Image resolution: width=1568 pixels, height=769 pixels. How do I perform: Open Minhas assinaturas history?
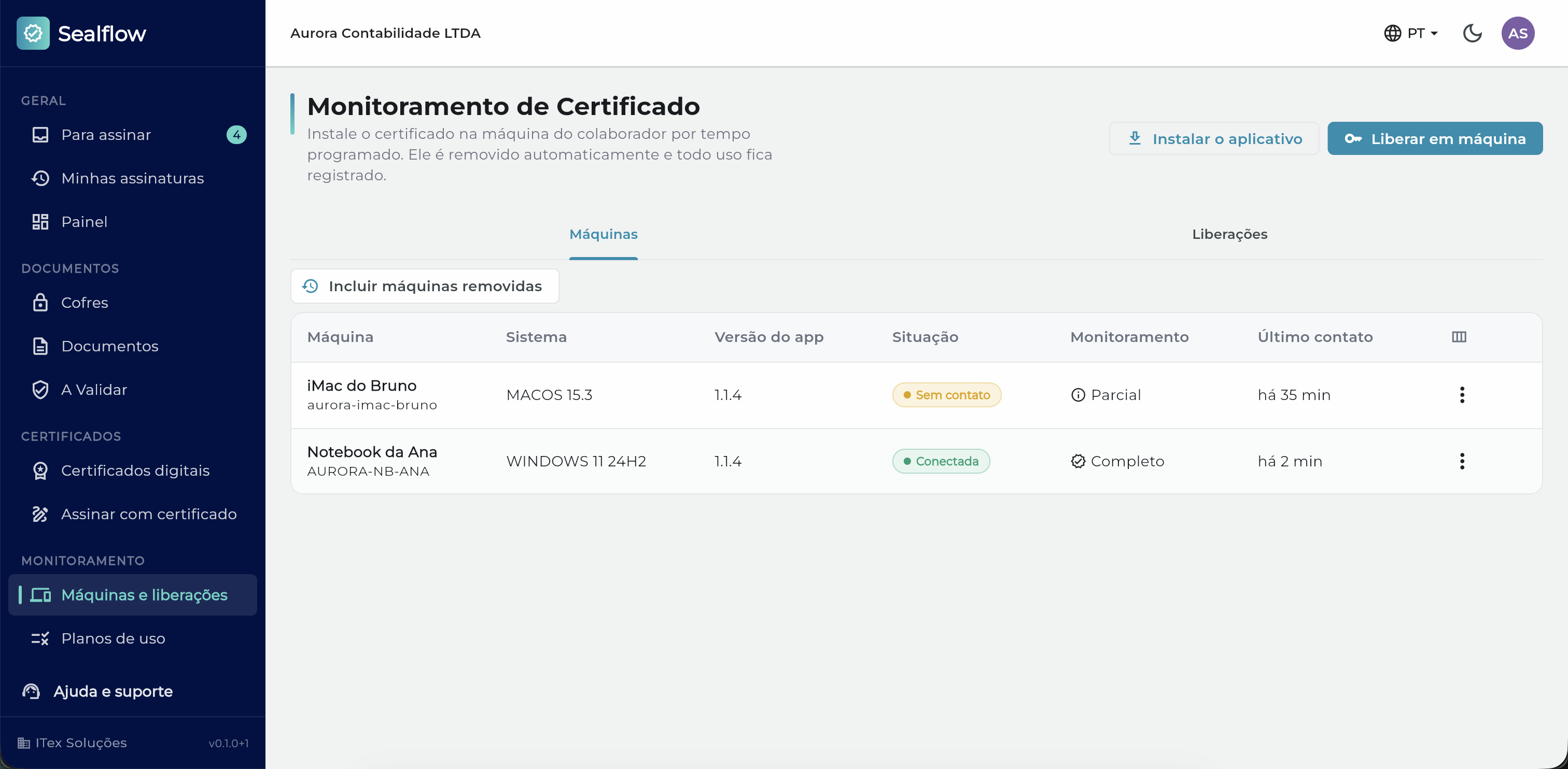133,178
